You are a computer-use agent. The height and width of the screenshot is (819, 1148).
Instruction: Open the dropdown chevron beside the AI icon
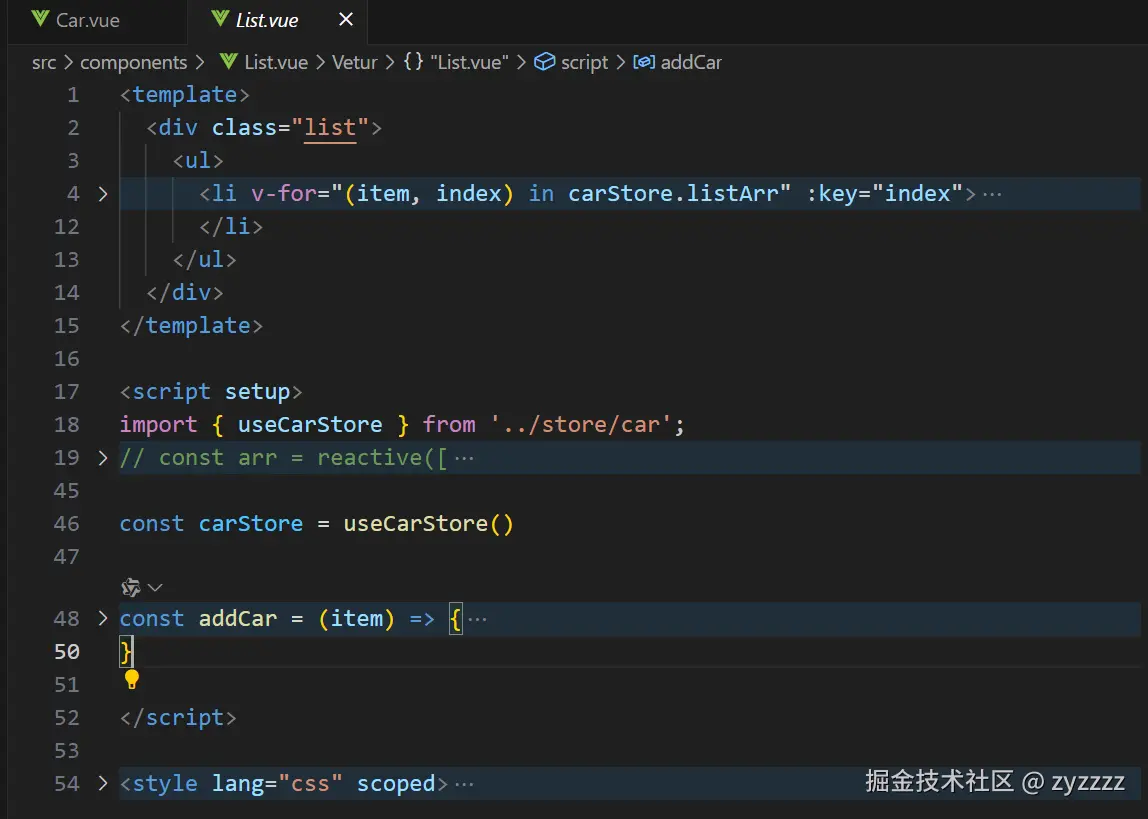pos(154,587)
